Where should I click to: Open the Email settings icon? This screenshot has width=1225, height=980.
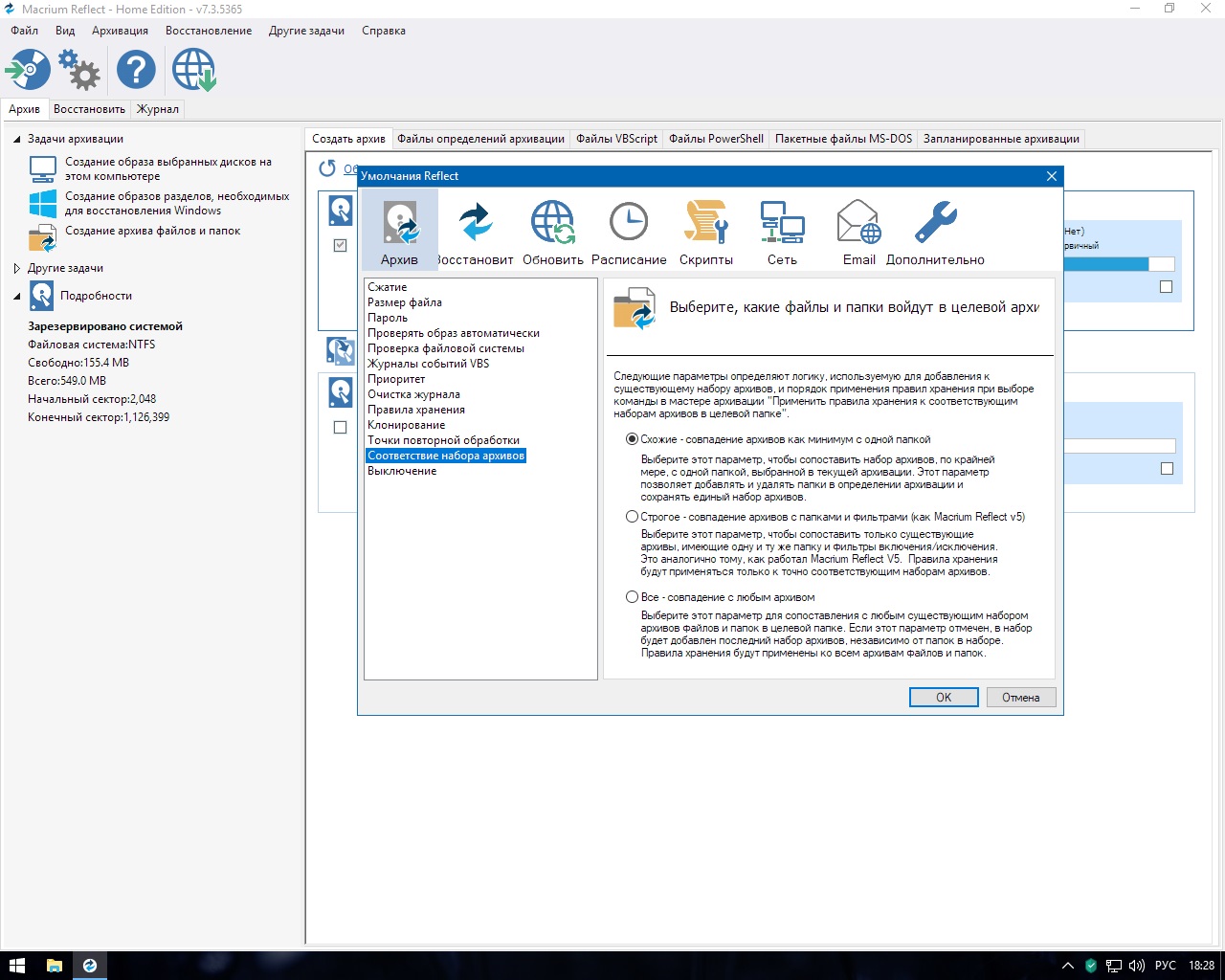[x=858, y=232]
